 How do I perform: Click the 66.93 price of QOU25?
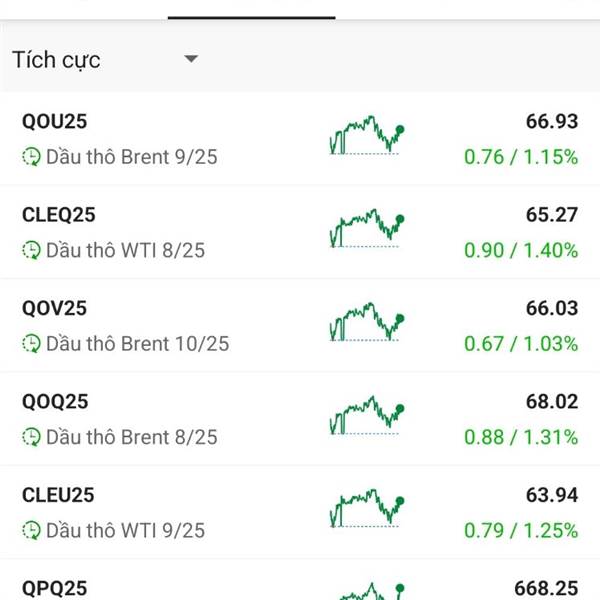tap(552, 121)
